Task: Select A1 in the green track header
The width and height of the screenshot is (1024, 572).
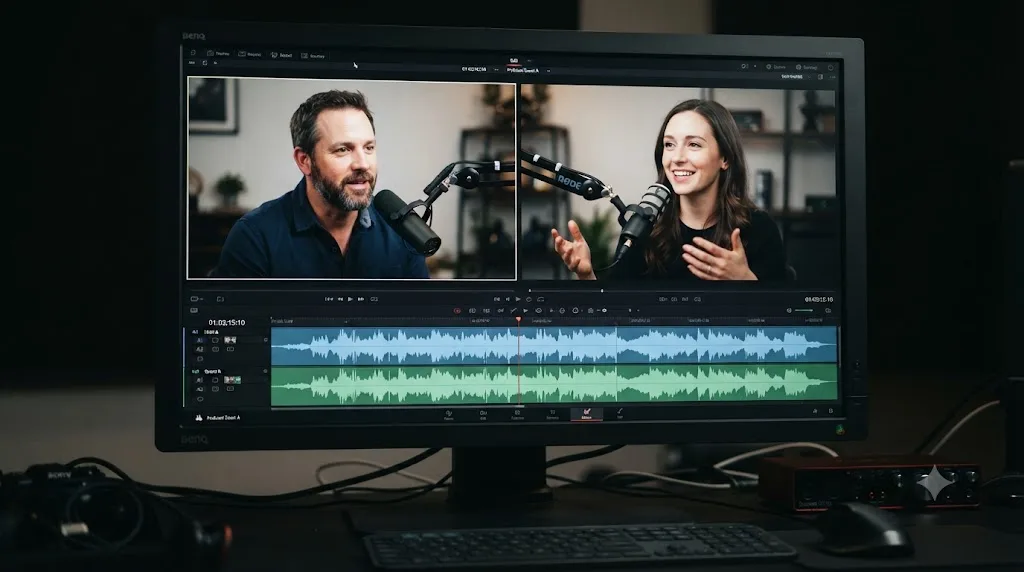Action: (199, 379)
